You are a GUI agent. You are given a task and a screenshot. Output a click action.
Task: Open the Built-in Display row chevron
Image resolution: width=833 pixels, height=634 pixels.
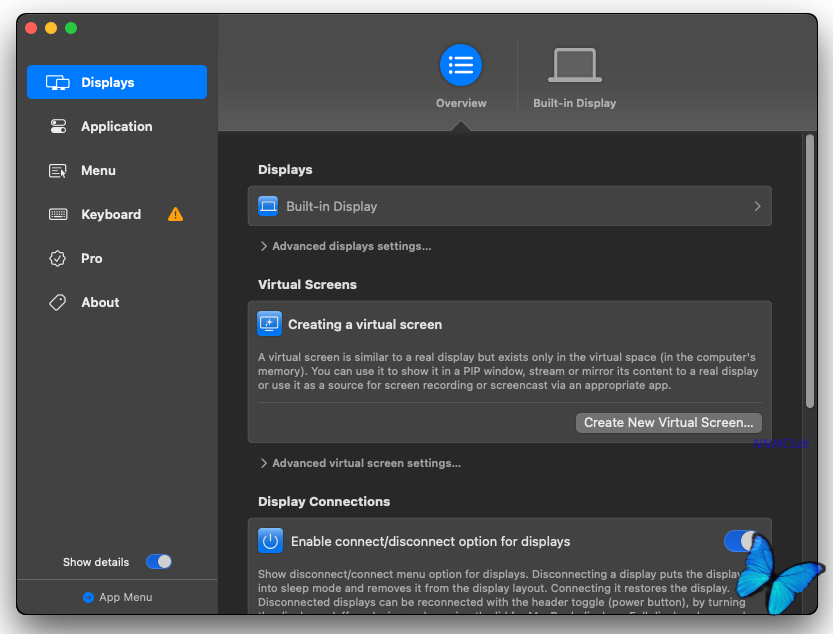(757, 206)
